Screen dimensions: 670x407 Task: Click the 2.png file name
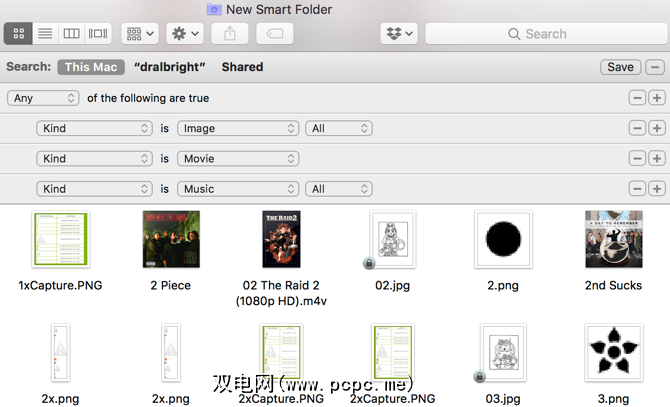[x=503, y=286]
